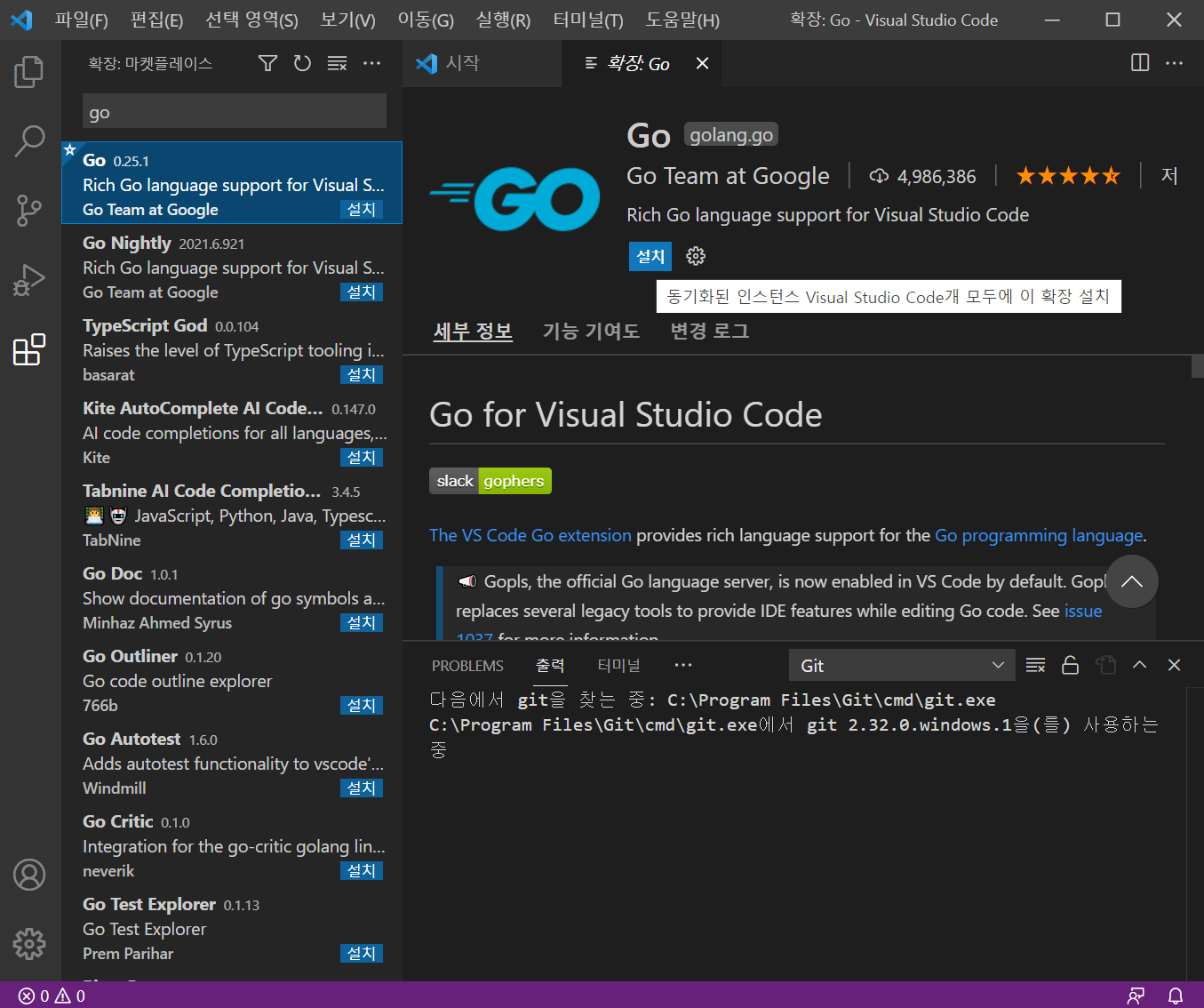Switch to the 기능 기여도 tab
The height and width of the screenshot is (1008, 1204).
(591, 332)
